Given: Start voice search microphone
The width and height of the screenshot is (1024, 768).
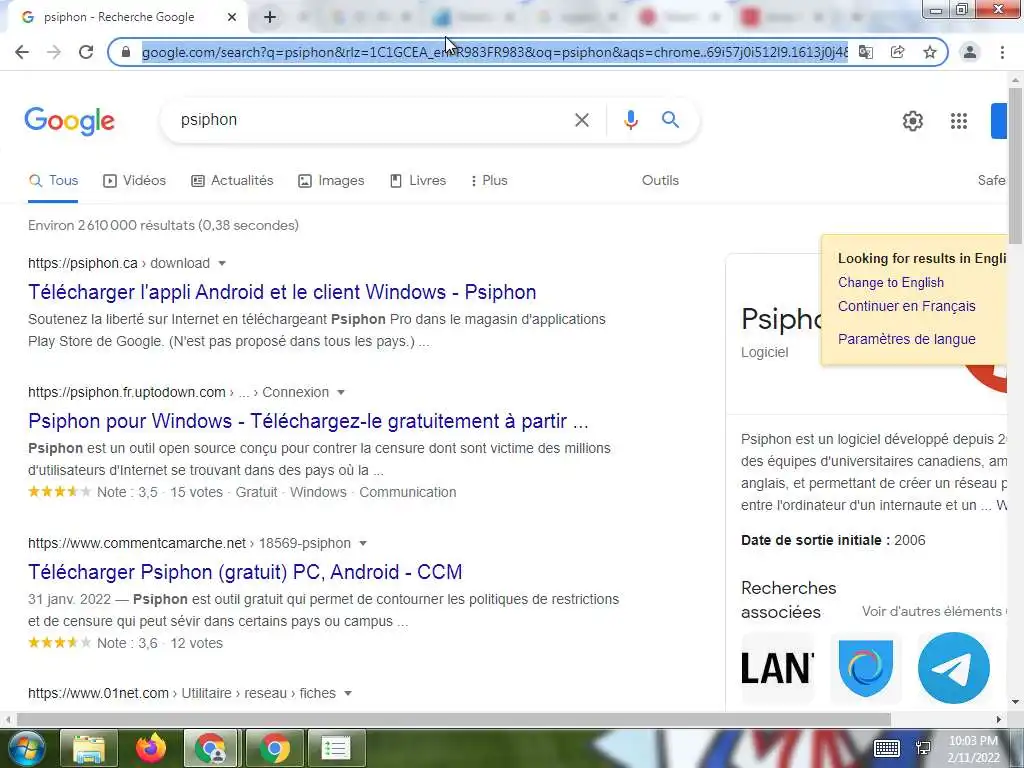Looking at the screenshot, I should 630,120.
